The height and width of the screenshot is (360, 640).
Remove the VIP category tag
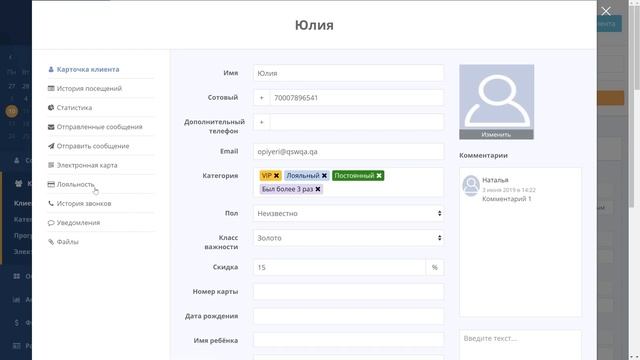(x=276, y=176)
